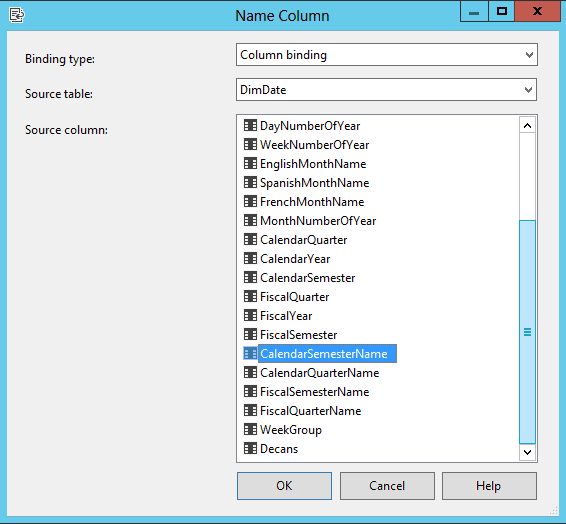The image size is (566, 524).
Task: Open the Binding type dropdown
Action: pos(387,55)
